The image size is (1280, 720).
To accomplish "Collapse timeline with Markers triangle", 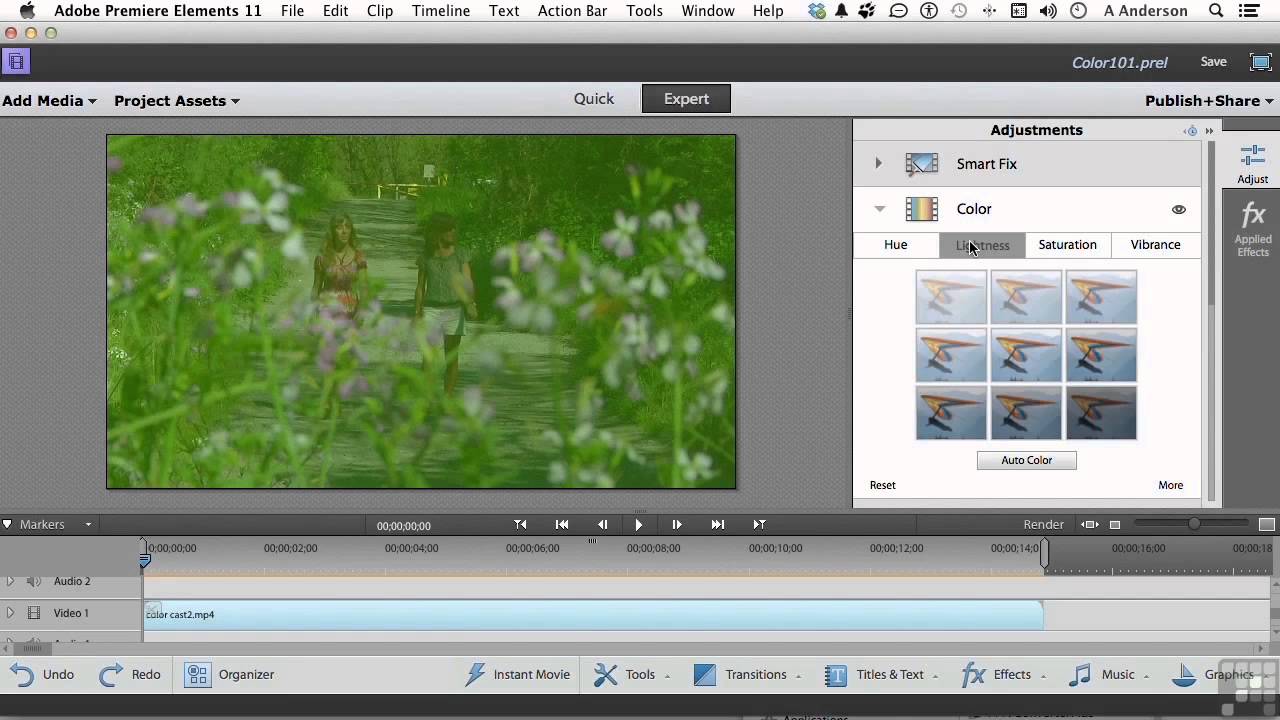I will [x=7, y=524].
